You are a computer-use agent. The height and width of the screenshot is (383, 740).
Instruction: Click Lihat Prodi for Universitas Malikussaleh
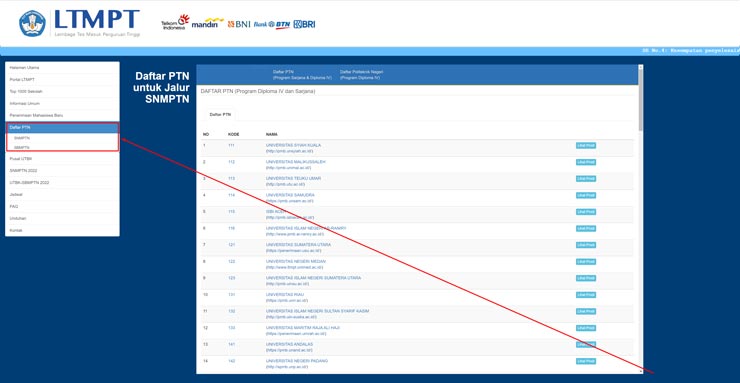(x=586, y=162)
